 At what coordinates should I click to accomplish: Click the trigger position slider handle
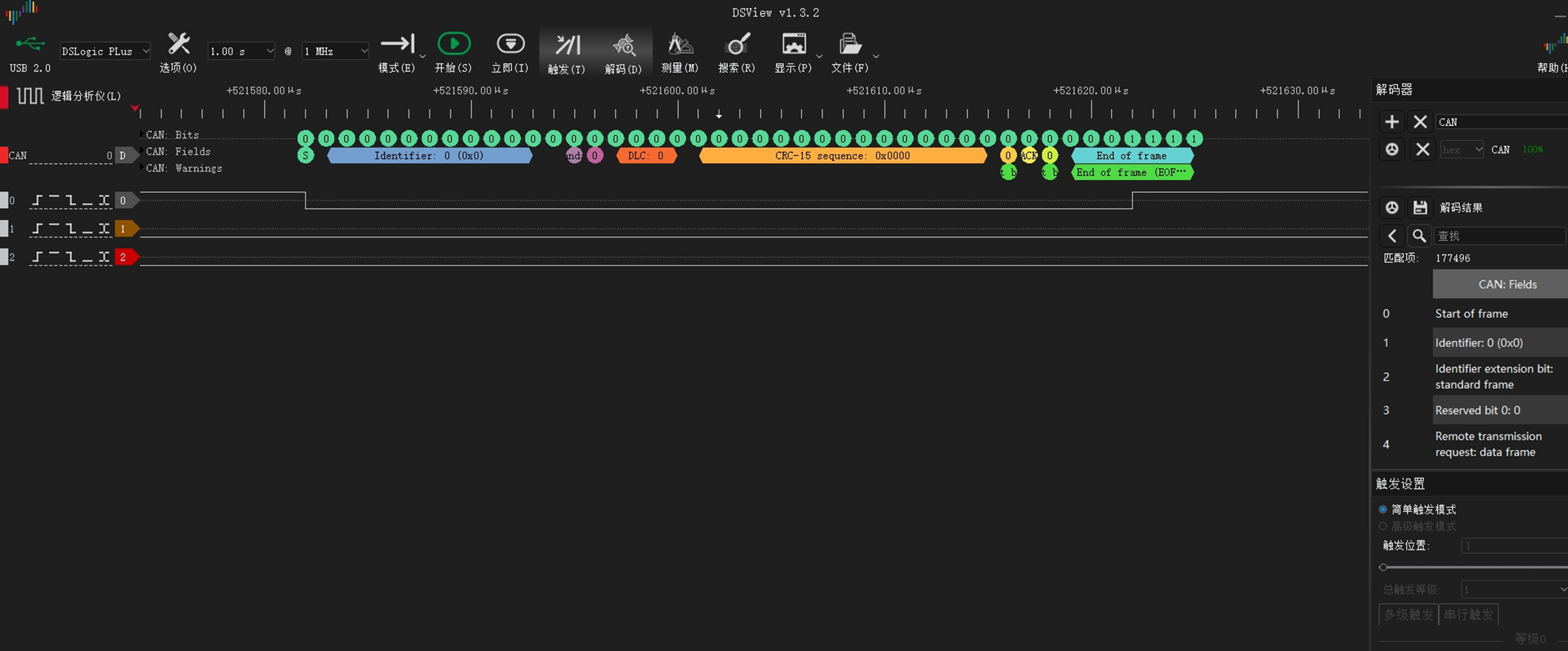[1383, 567]
